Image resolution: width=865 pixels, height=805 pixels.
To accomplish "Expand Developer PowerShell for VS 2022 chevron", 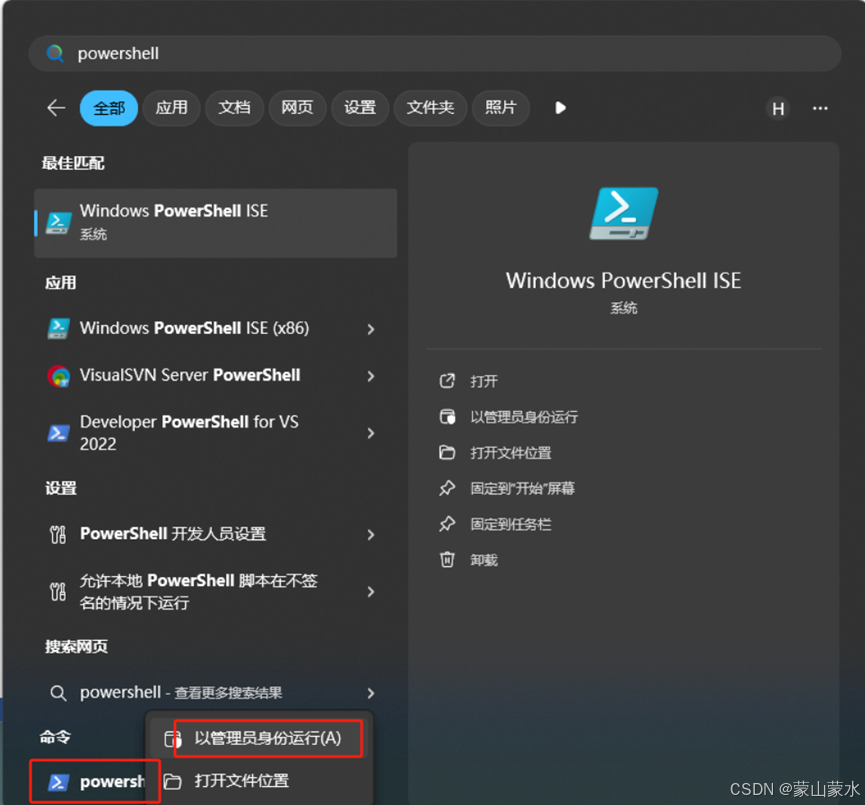I will click(x=371, y=434).
